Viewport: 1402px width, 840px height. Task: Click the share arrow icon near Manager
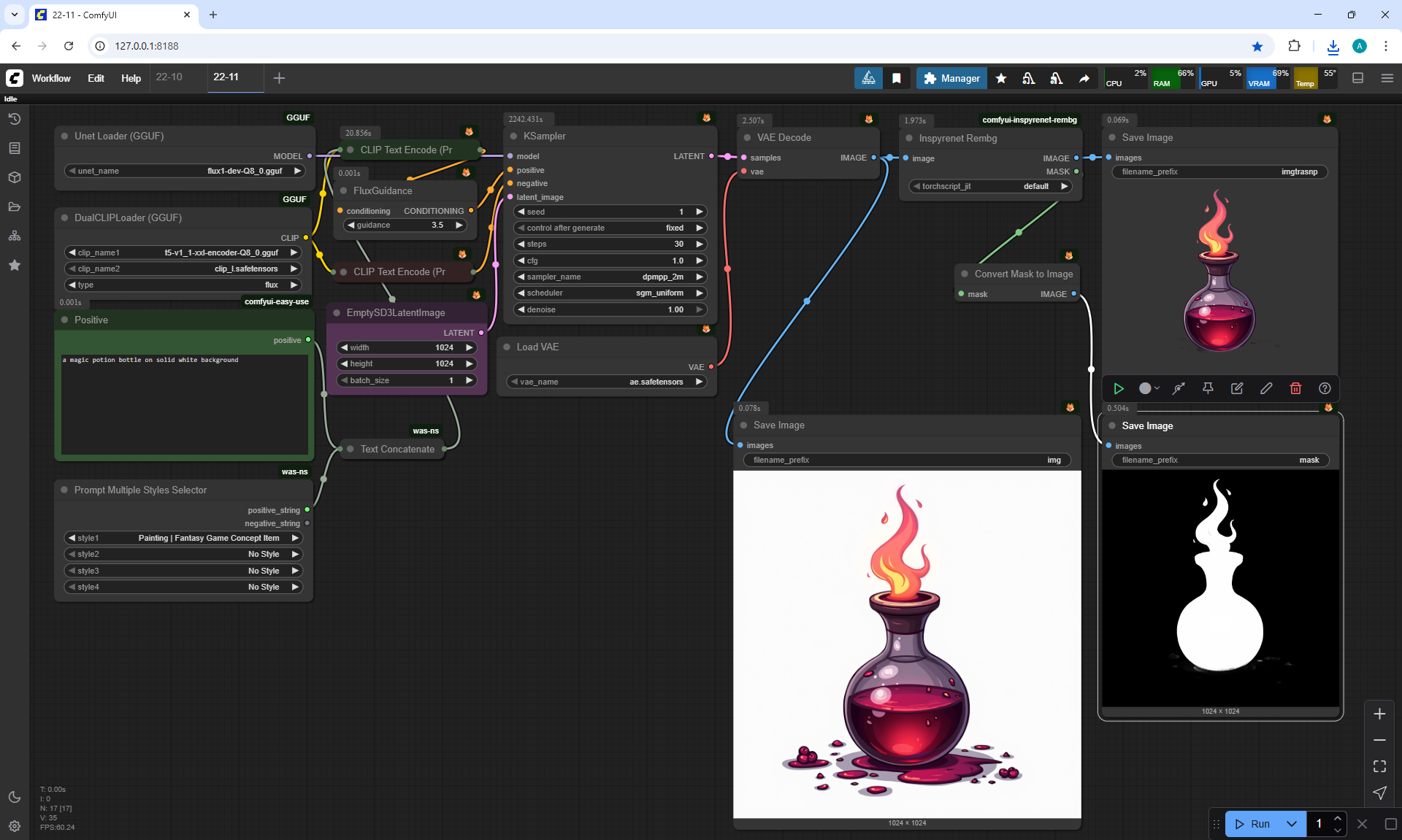coord(1084,78)
